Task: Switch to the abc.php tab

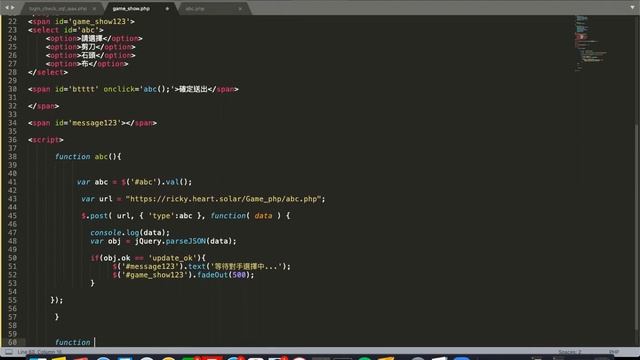Action: click(x=195, y=9)
